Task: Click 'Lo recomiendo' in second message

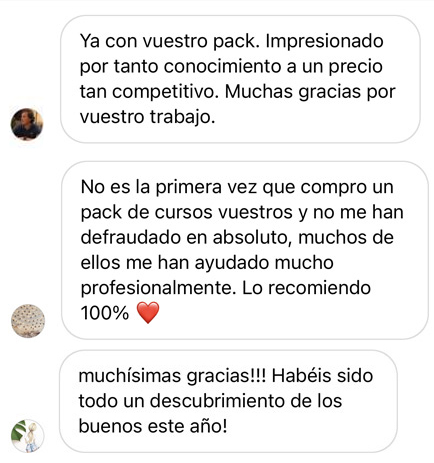Action: click(306, 288)
